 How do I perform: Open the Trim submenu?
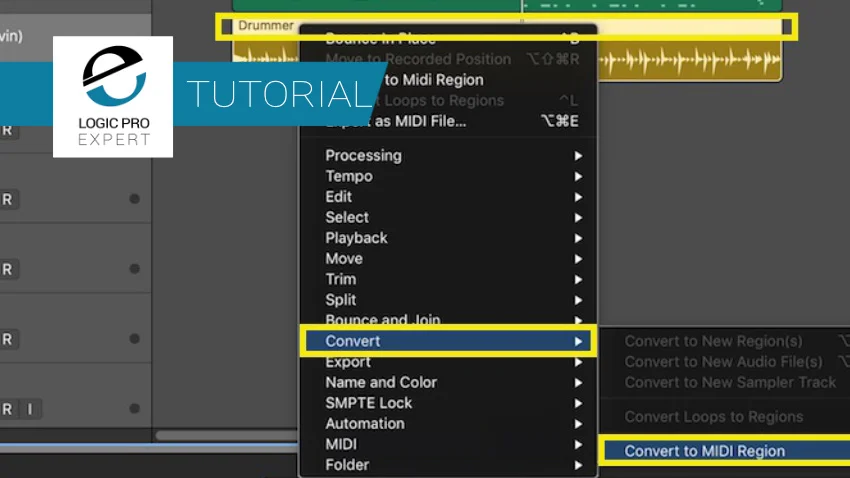pos(448,279)
